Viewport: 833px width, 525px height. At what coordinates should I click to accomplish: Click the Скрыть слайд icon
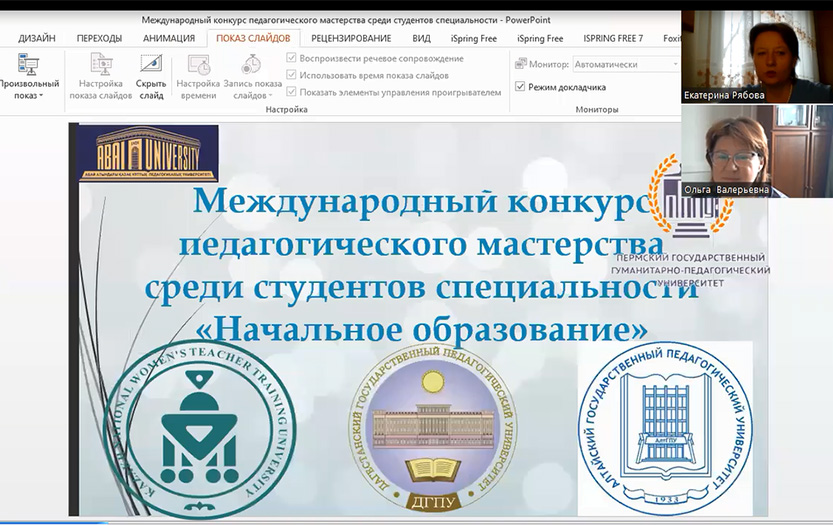click(x=151, y=65)
